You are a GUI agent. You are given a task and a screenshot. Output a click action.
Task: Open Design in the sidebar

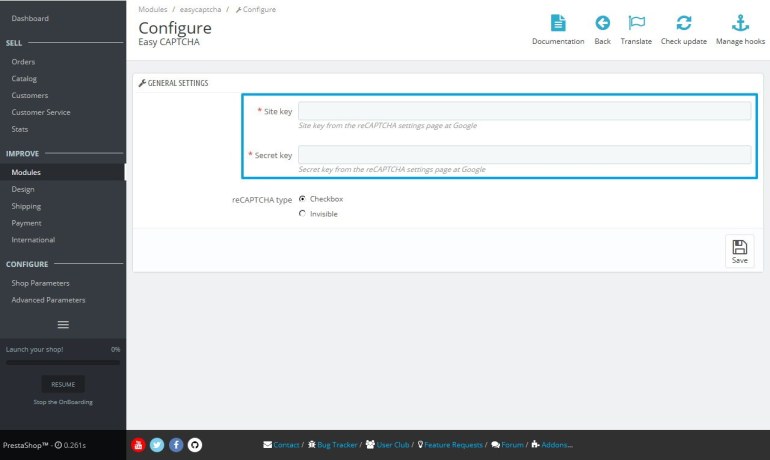[23, 189]
